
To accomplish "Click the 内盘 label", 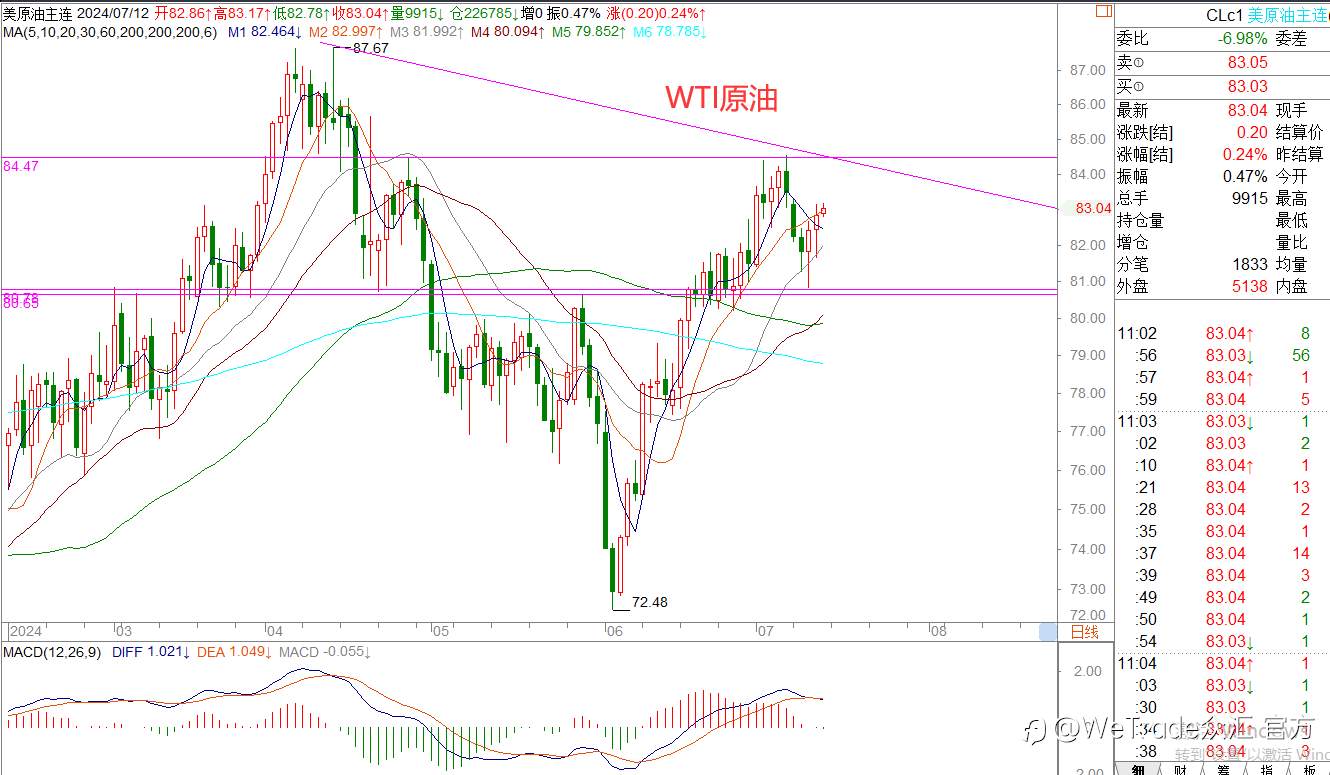I will pos(1292,287).
